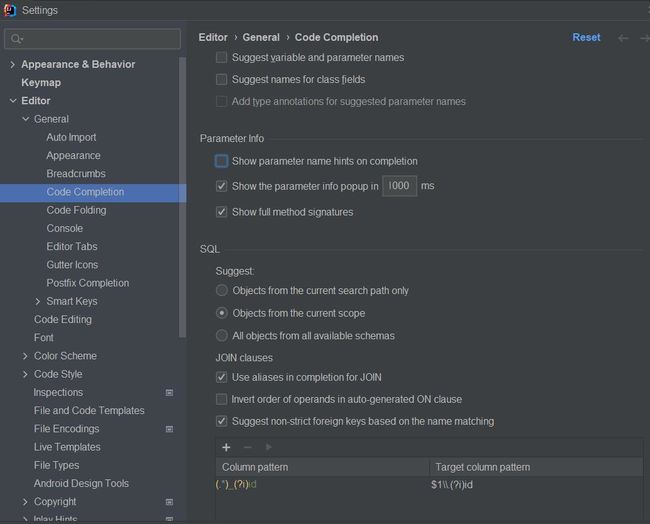Open the Code Folding settings page

(76, 210)
